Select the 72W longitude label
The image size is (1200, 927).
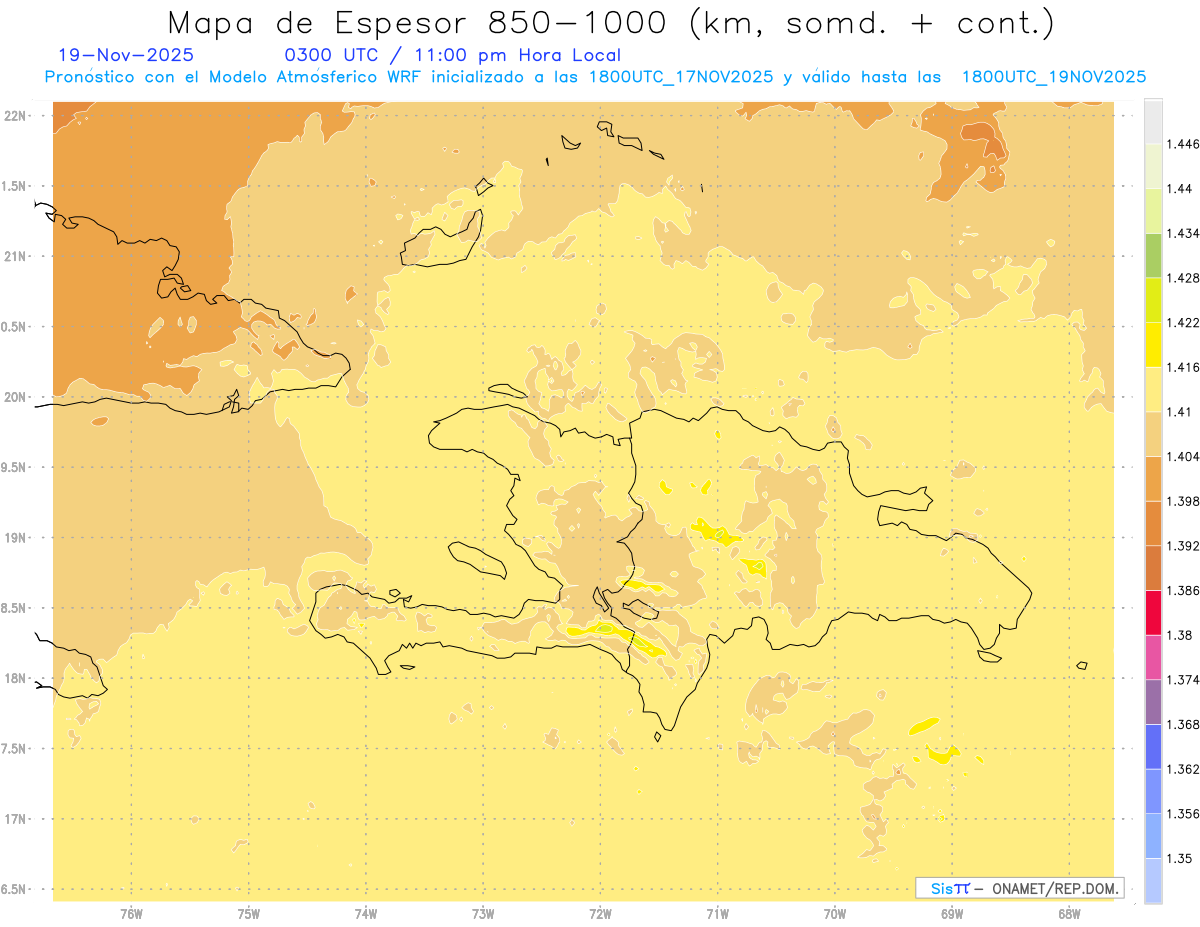(x=600, y=913)
